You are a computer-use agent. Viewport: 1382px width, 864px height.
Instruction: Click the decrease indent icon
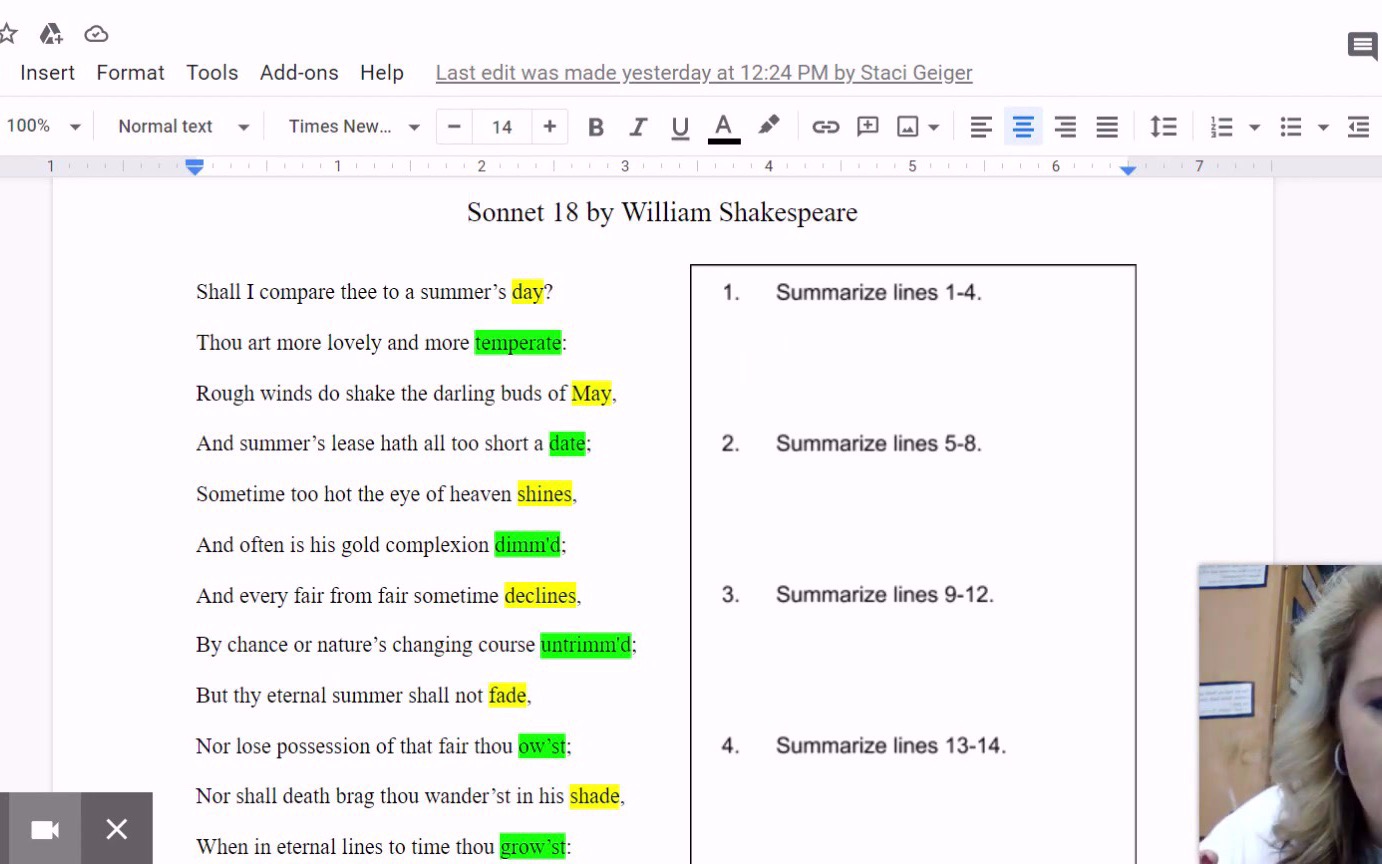(1358, 127)
